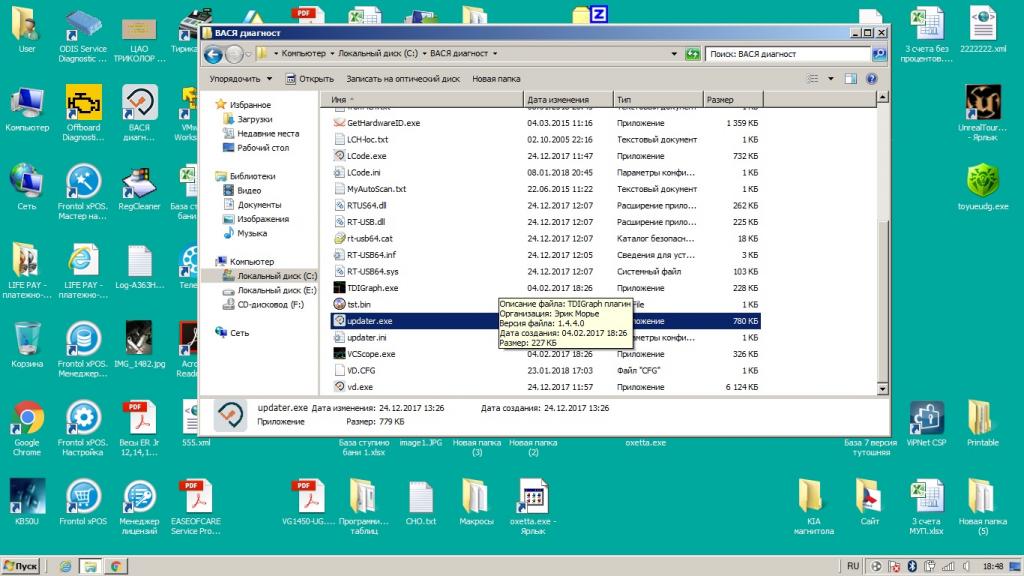Click the network signal icon in the tray

click(x=948, y=566)
